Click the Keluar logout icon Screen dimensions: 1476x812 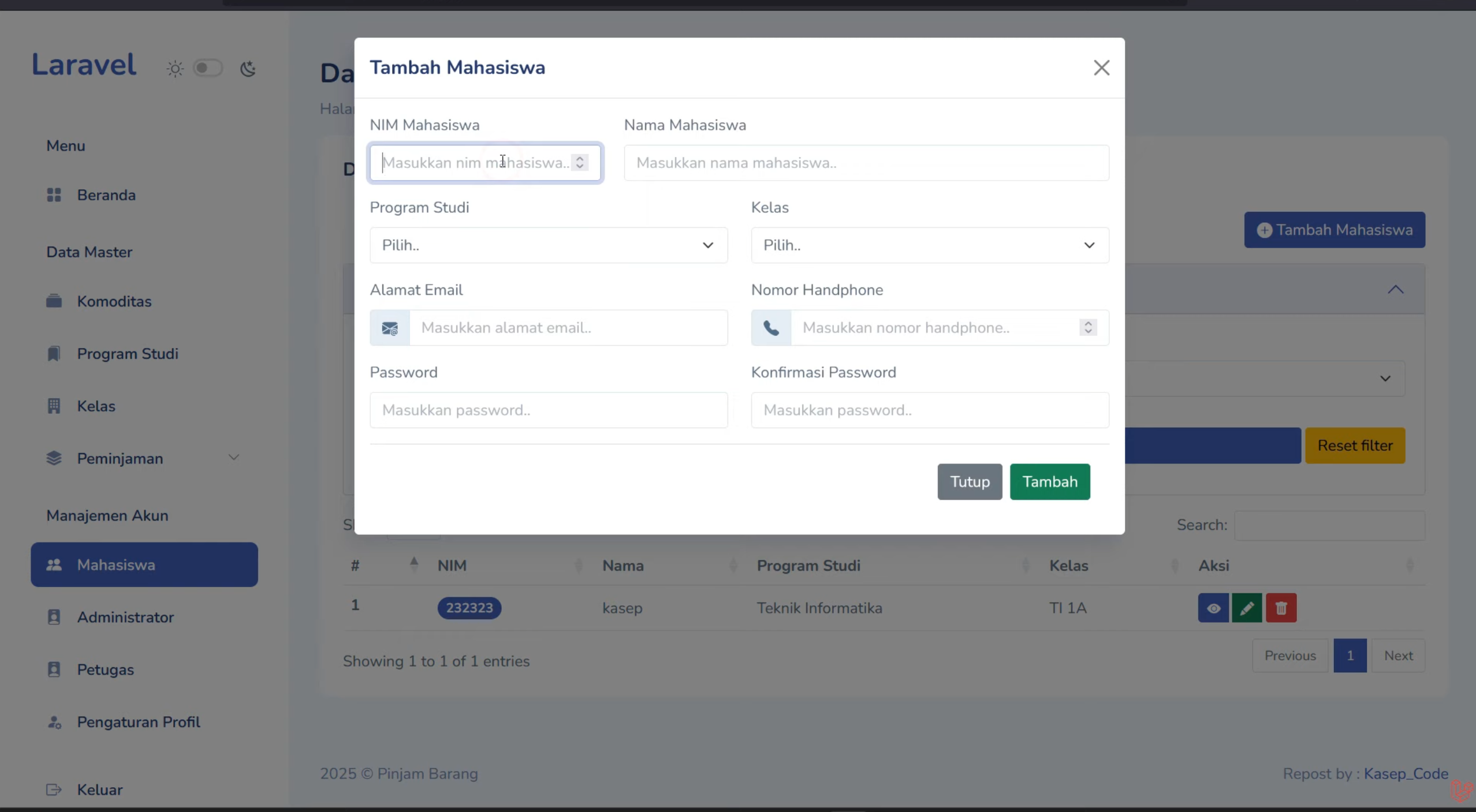[x=54, y=790]
